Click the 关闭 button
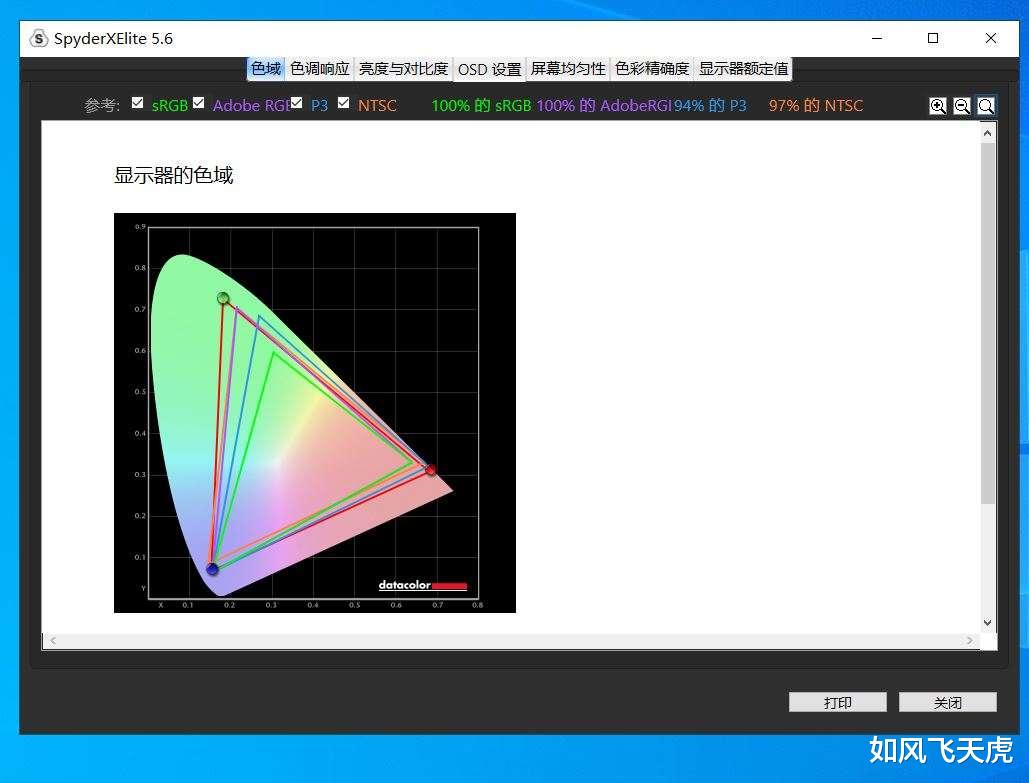1029x783 pixels. [946, 702]
